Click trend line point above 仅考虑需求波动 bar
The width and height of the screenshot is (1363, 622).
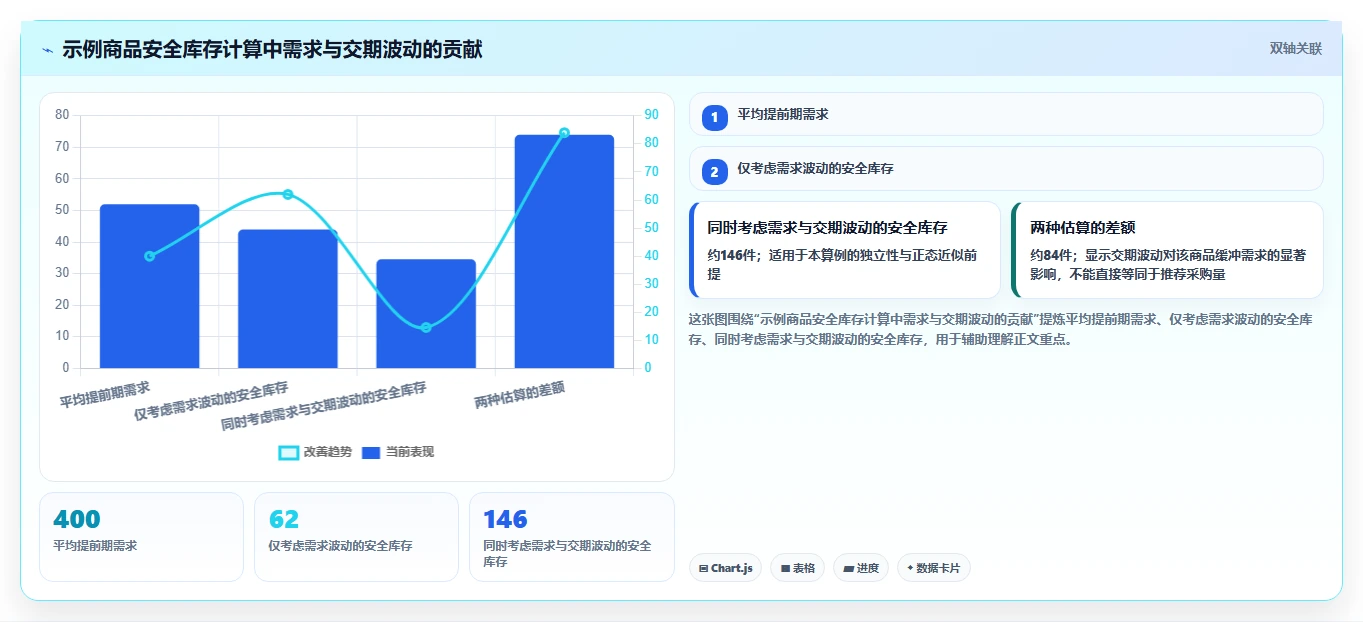[287, 194]
